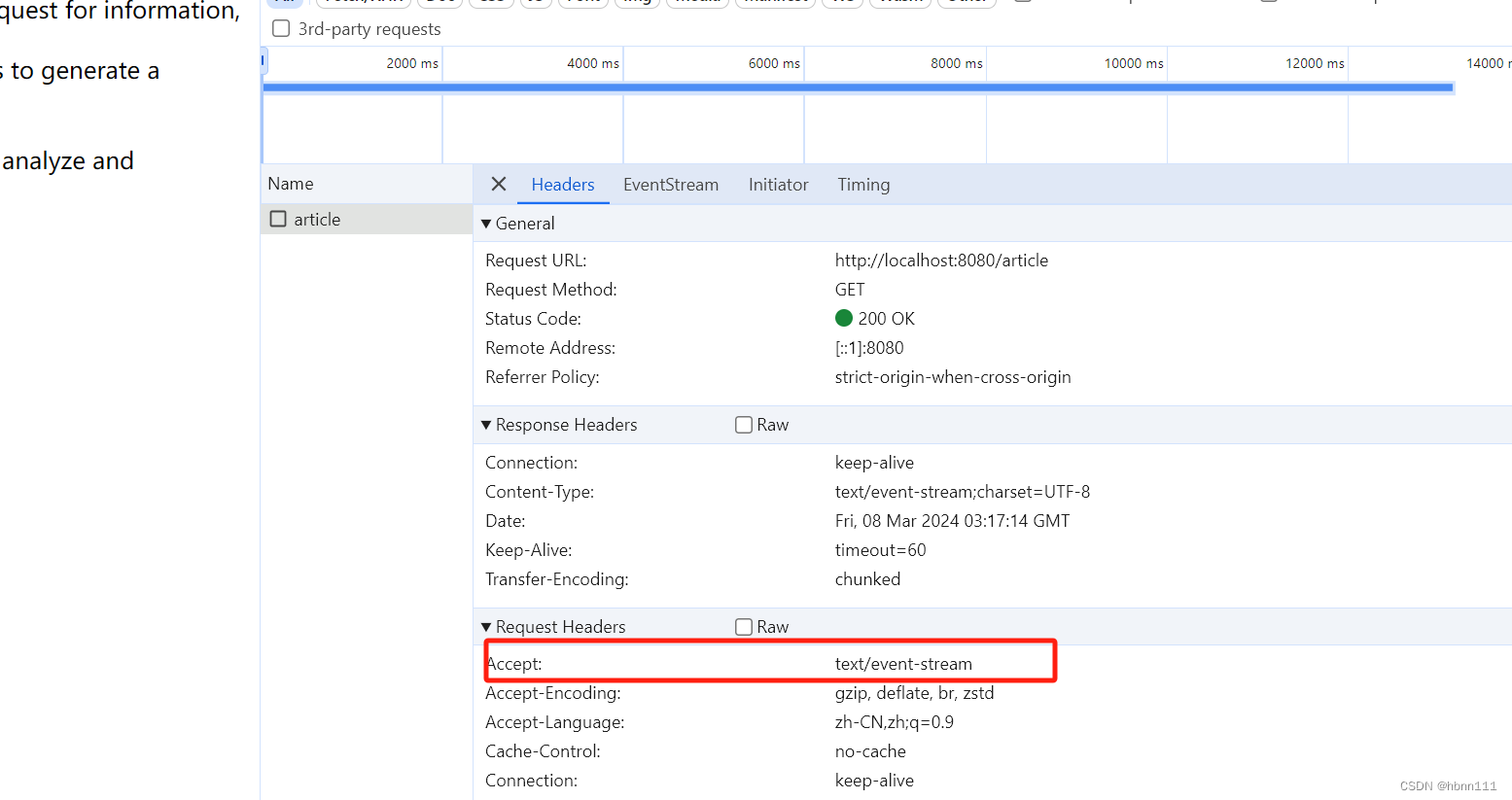This screenshot has width=1512, height=800.
Task: Click the Accept-Language value zh-CN,zh;q=0.9
Action: click(x=894, y=722)
